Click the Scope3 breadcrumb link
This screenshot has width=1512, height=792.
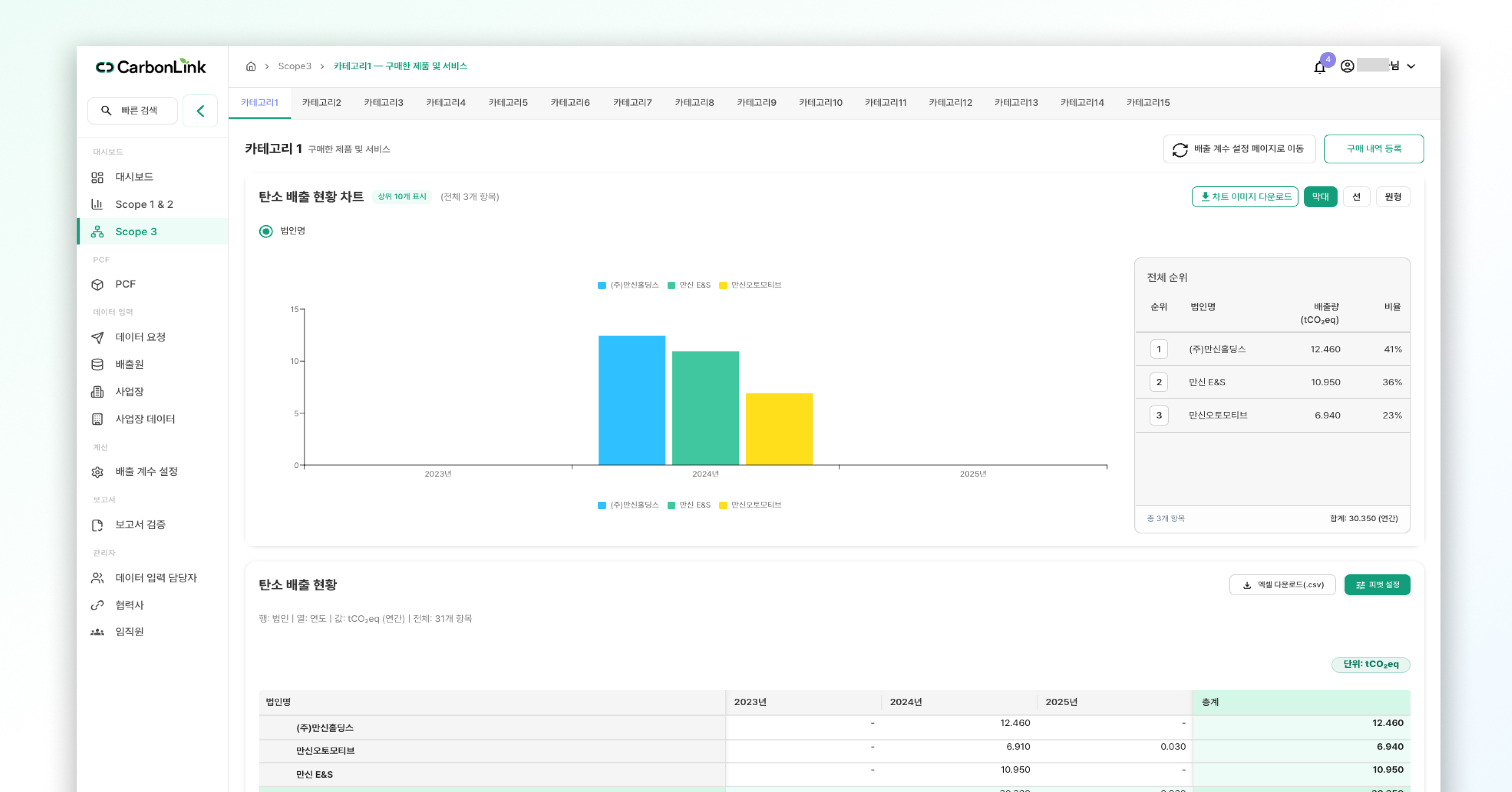tap(295, 66)
